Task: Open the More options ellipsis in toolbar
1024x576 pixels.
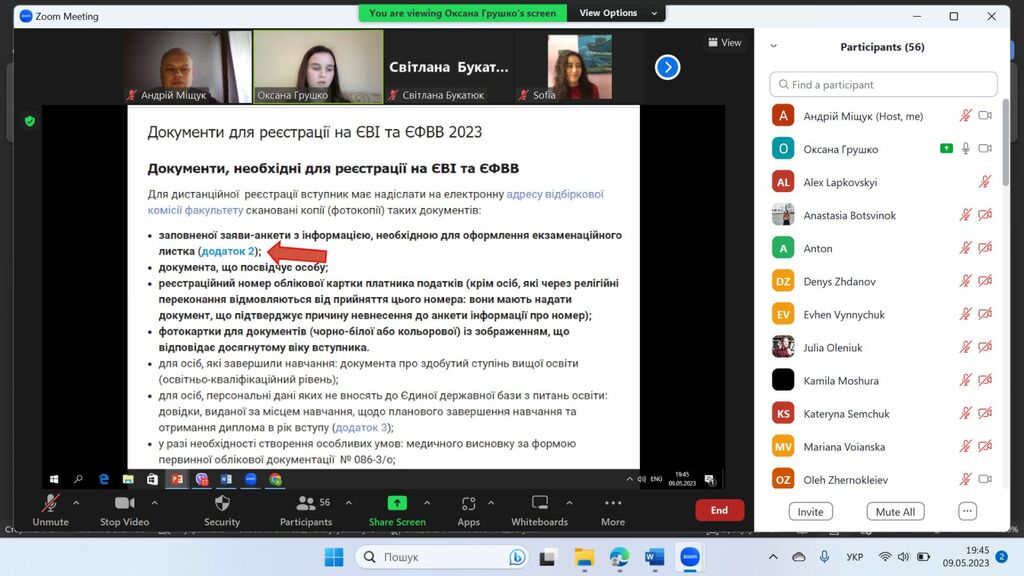Action: tap(613, 503)
